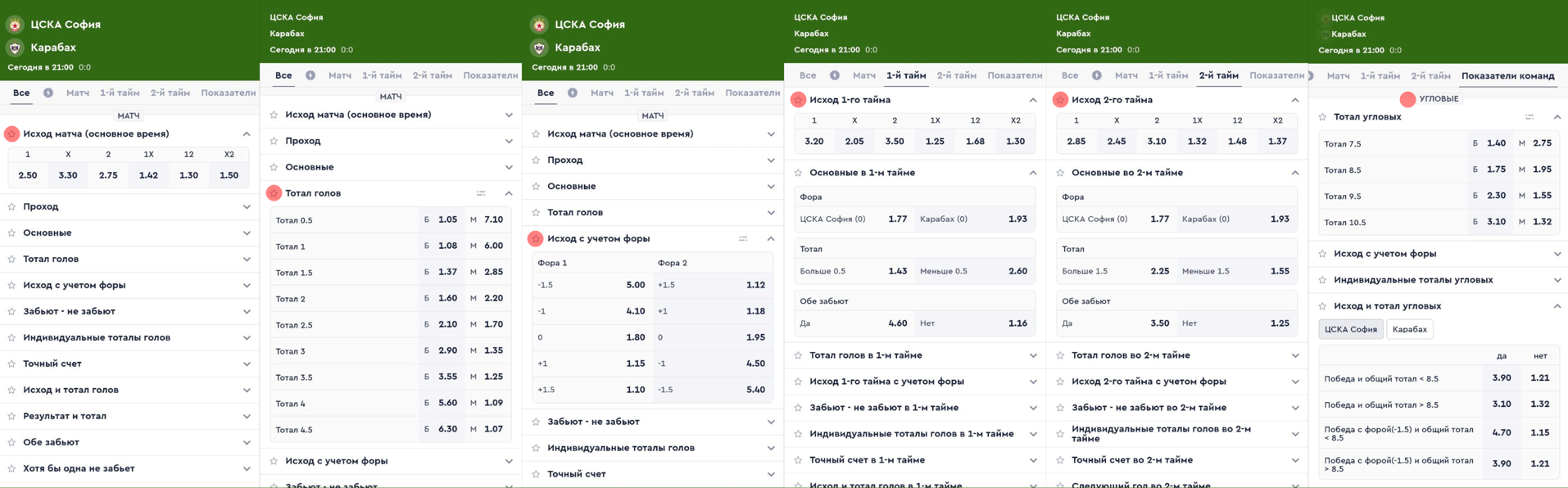Open filter icon beside "Исход с учетом форы" header
The image size is (1568, 488).
[x=743, y=238]
